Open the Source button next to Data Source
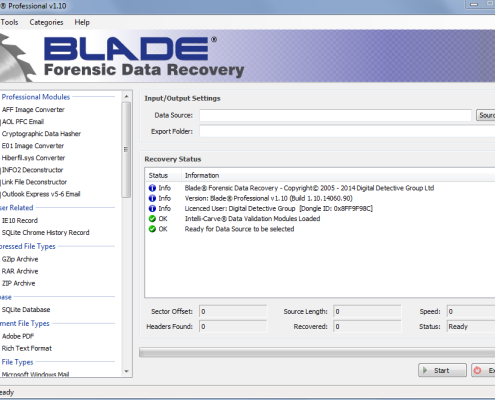 [x=486, y=115]
